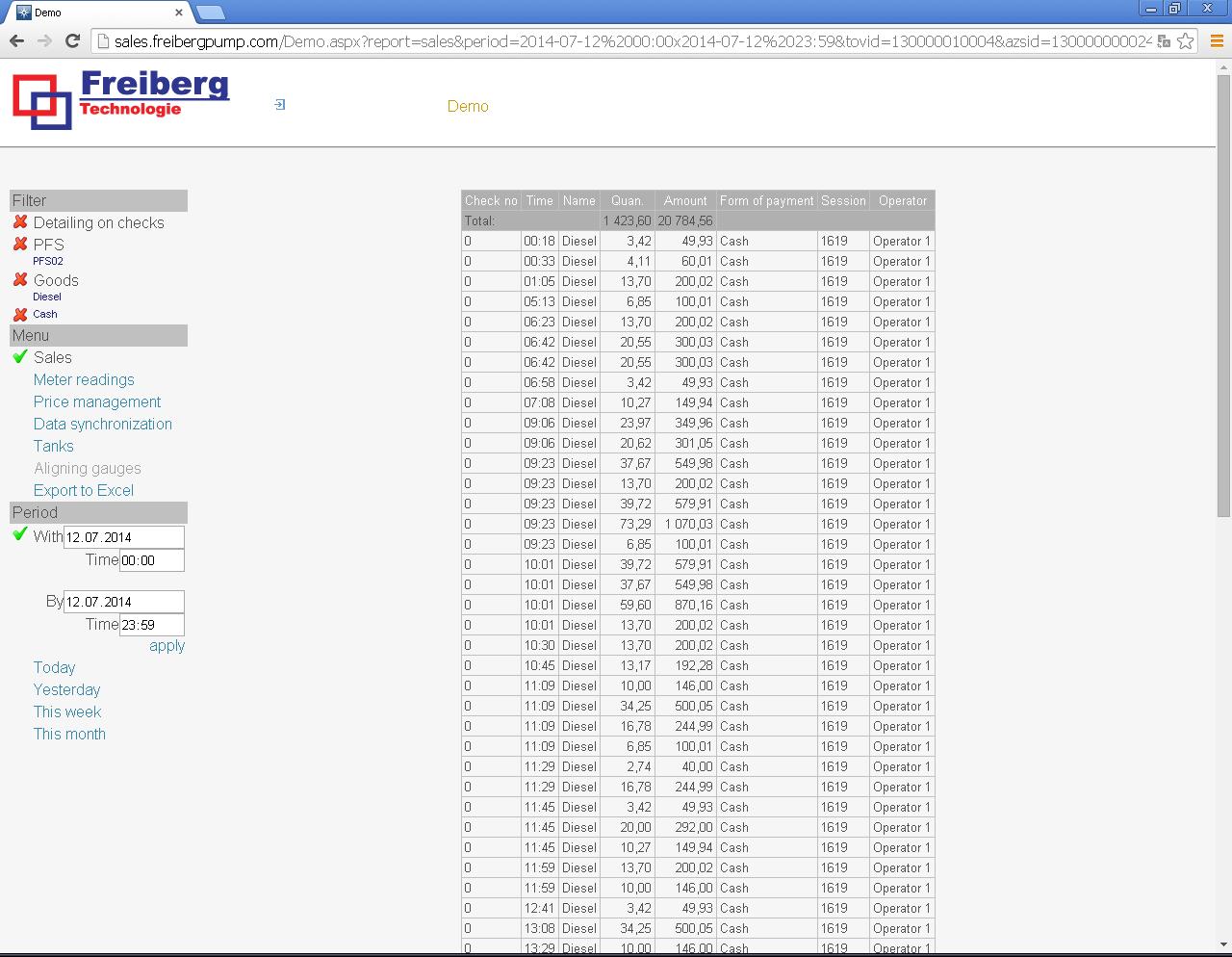The height and width of the screenshot is (957, 1232).
Task: Click the bottom horizontal scrollbar
Action: (x=616, y=951)
